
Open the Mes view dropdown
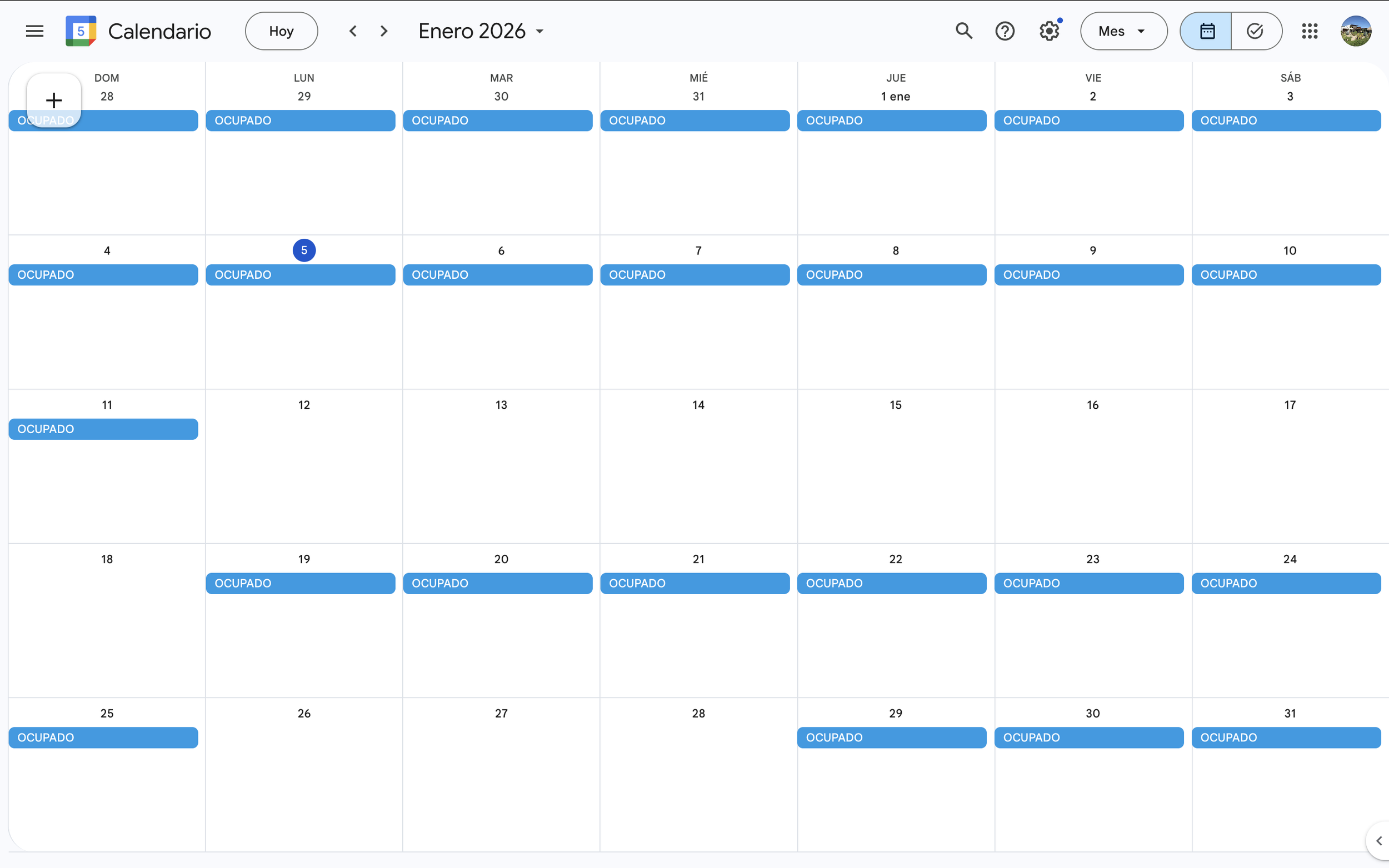point(1122,31)
